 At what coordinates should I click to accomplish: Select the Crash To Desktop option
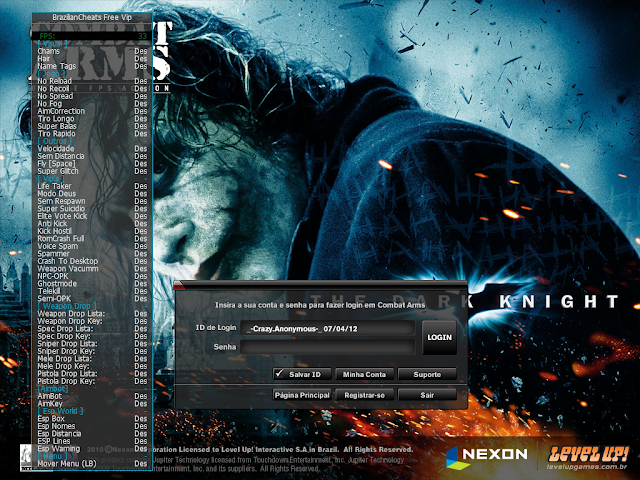92,261
